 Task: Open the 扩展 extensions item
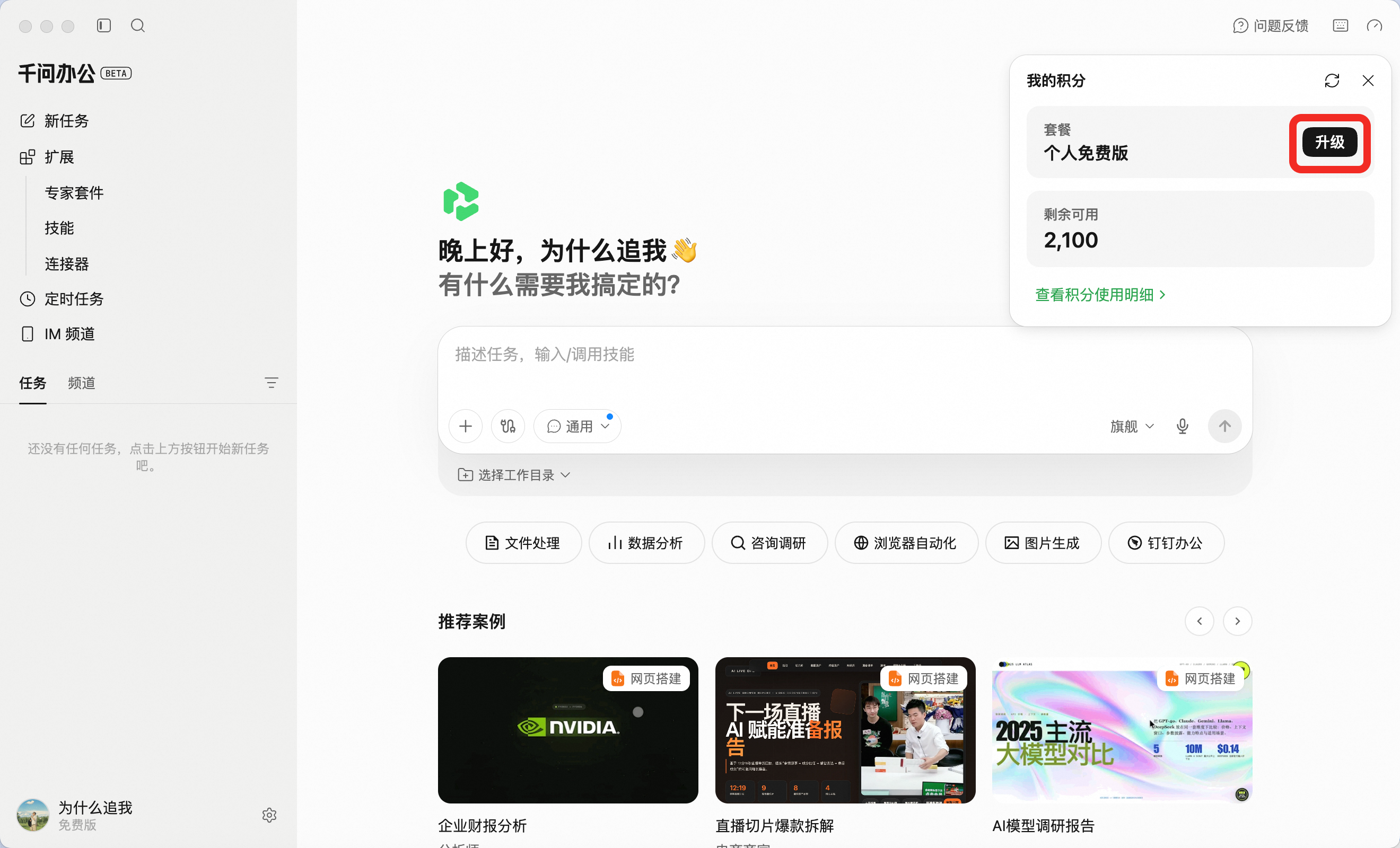click(x=47, y=157)
